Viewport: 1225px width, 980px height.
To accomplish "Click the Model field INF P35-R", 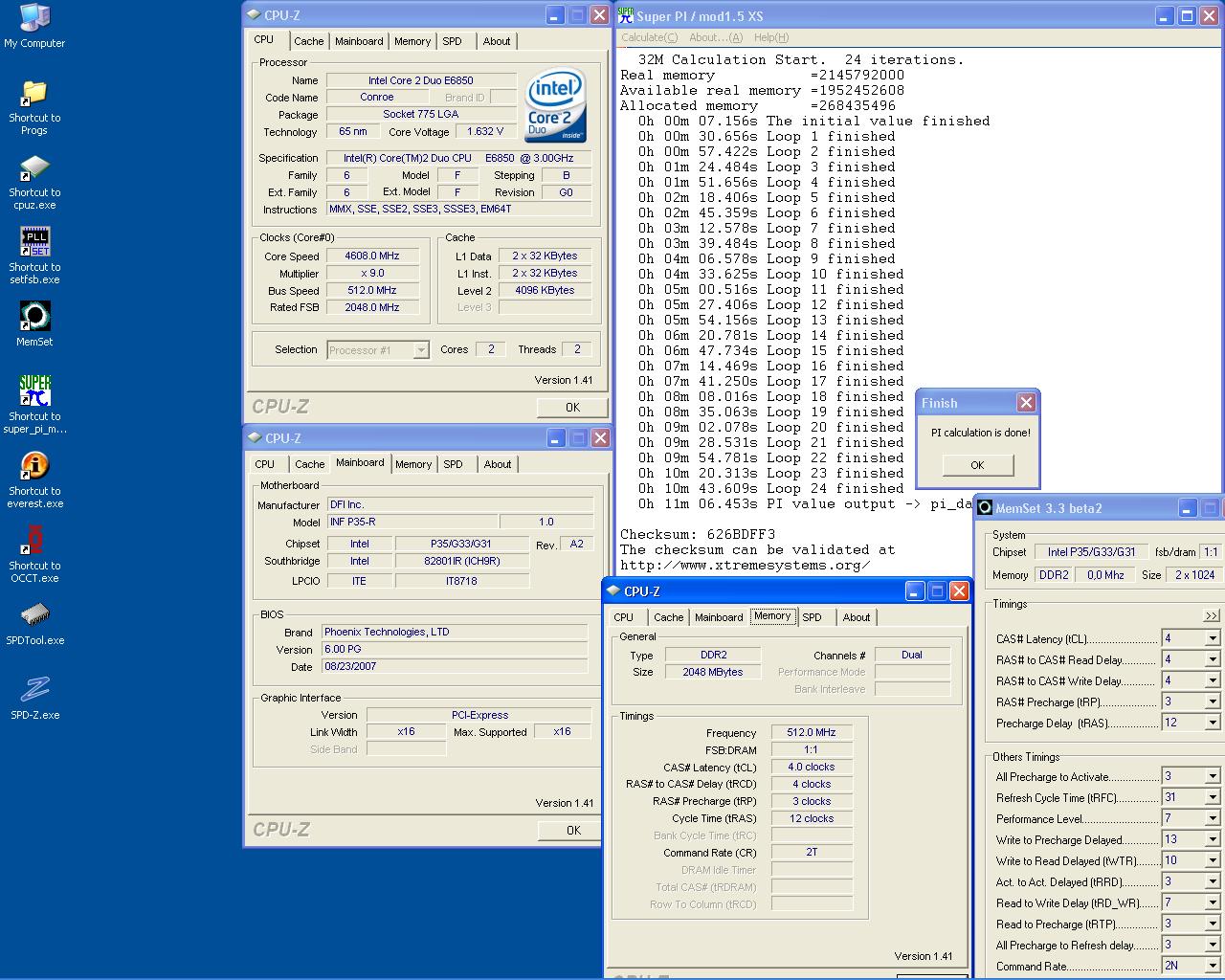I will [412, 522].
